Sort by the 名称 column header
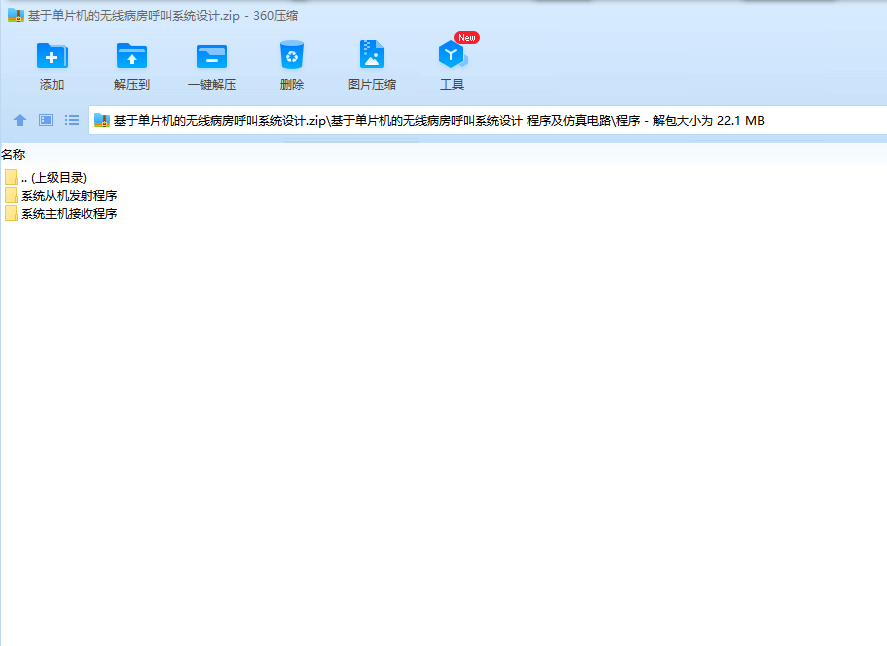The width and height of the screenshot is (887, 646). (x=13, y=154)
